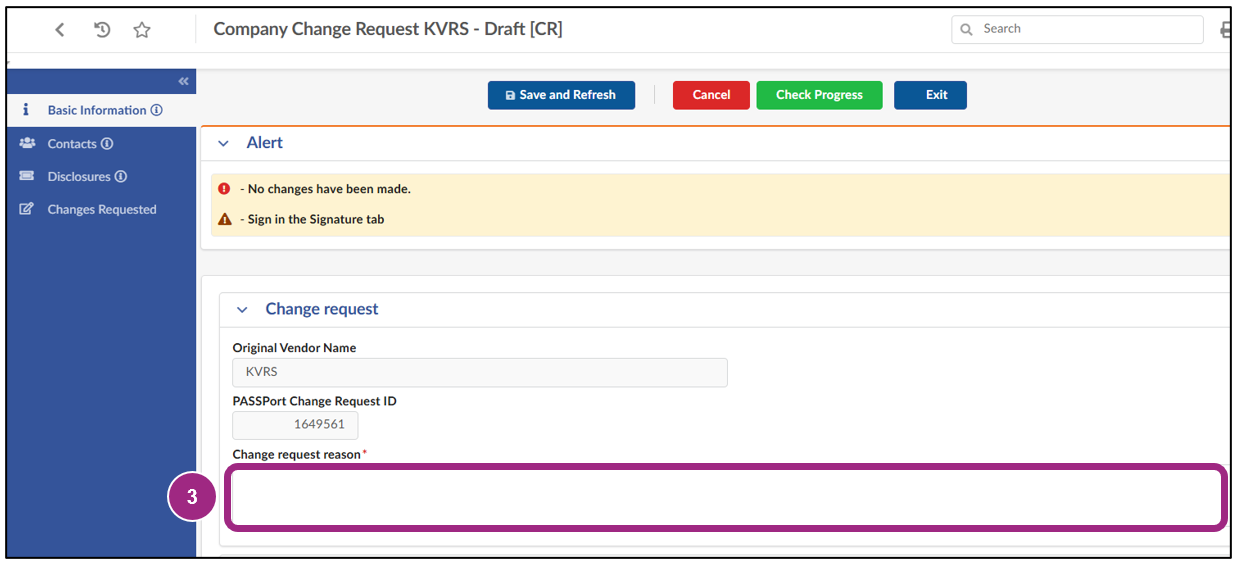Click the 'Change request reason' label
The width and height of the screenshot is (1238, 565).
tap(297, 454)
